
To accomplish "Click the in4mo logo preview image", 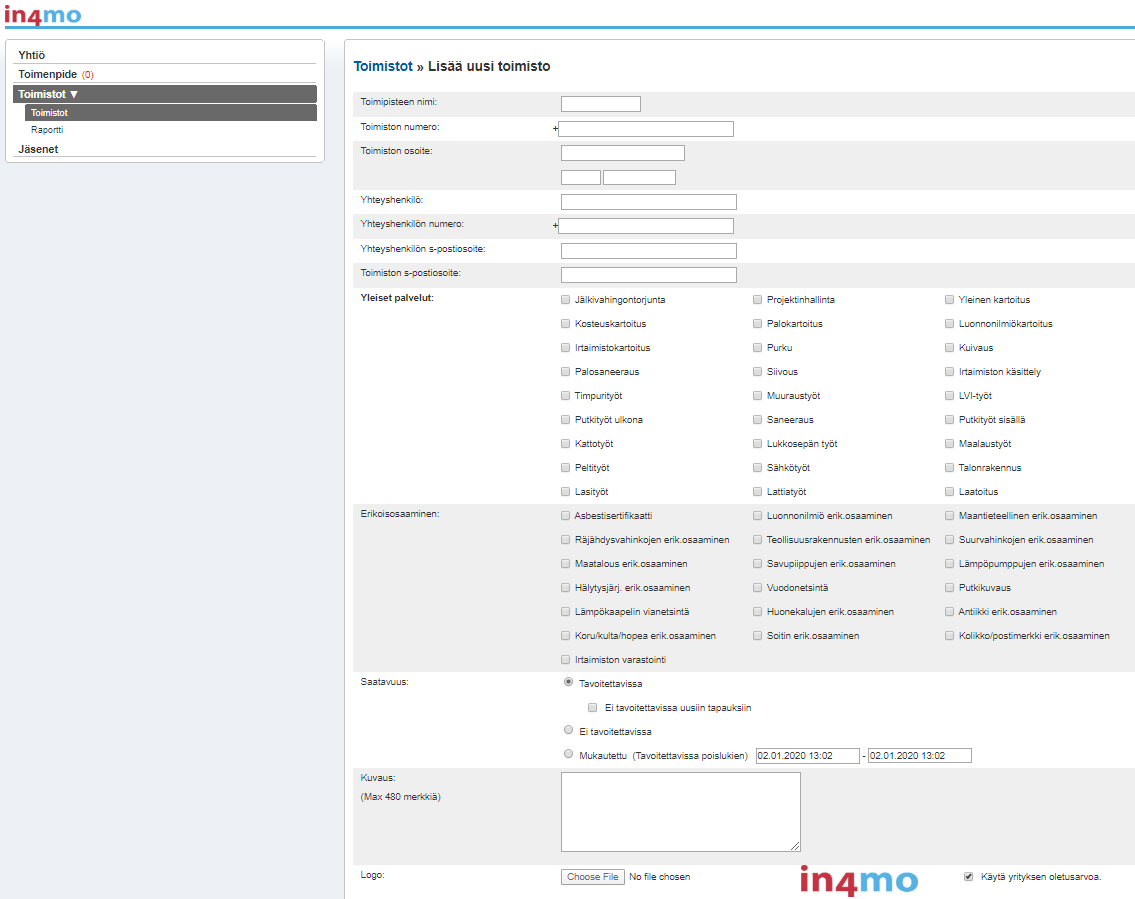I will point(858,880).
